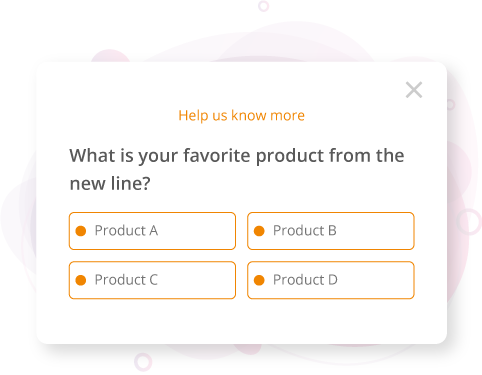
Task: Choose the Product B answer box
Action: pos(331,231)
